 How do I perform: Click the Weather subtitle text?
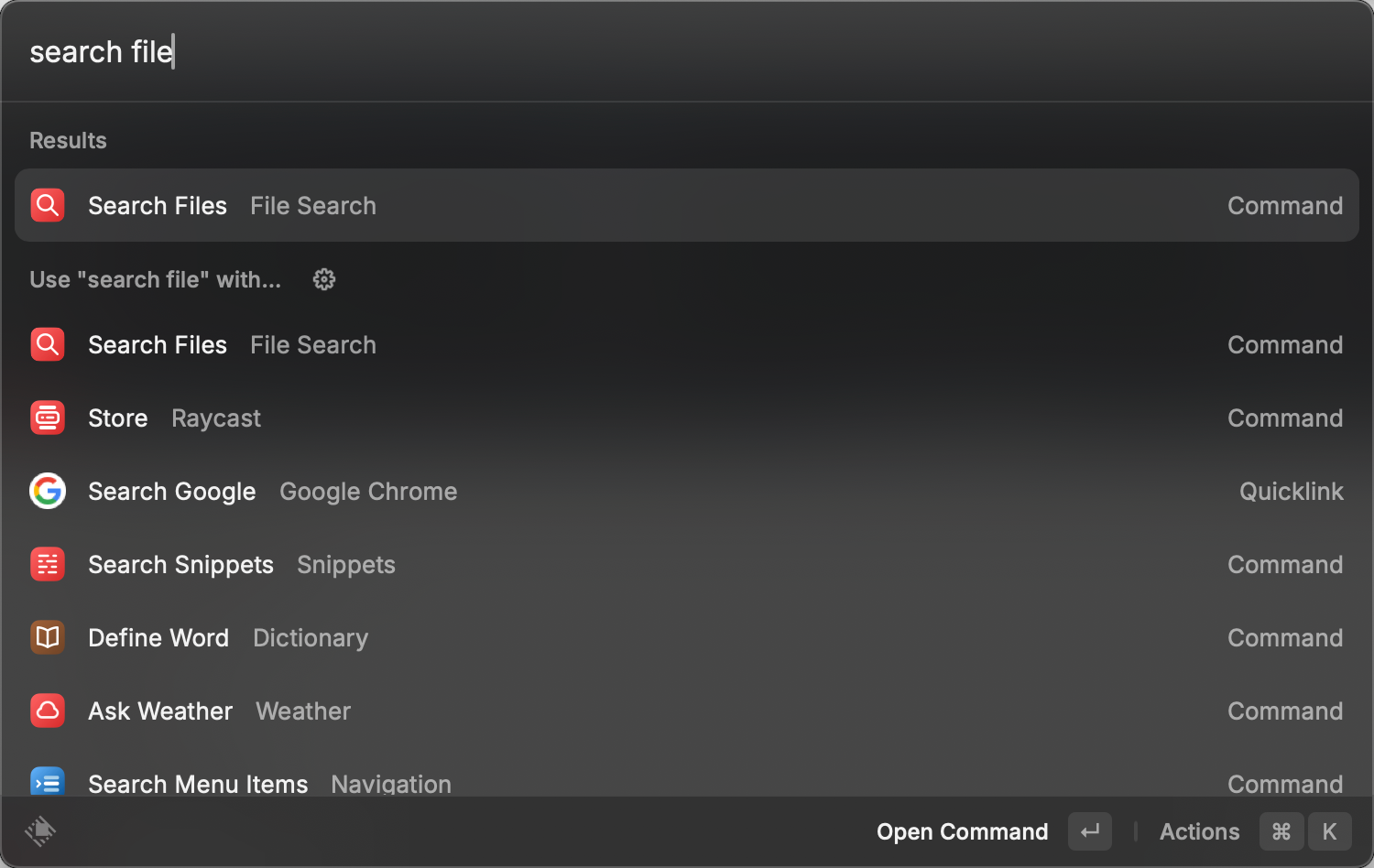tap(303, 711)
